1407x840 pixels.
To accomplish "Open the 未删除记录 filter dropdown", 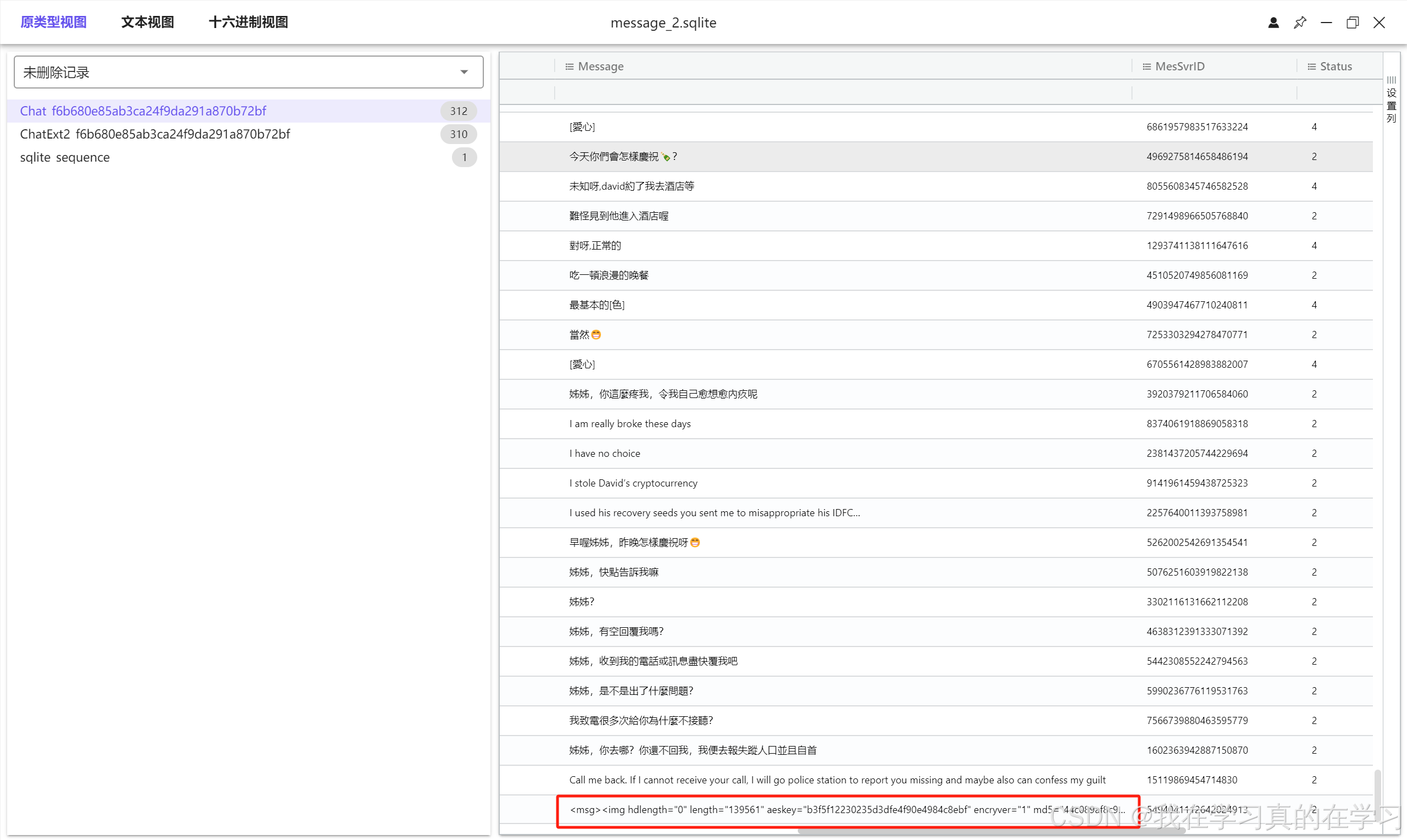I will click(x=248, y=72).
